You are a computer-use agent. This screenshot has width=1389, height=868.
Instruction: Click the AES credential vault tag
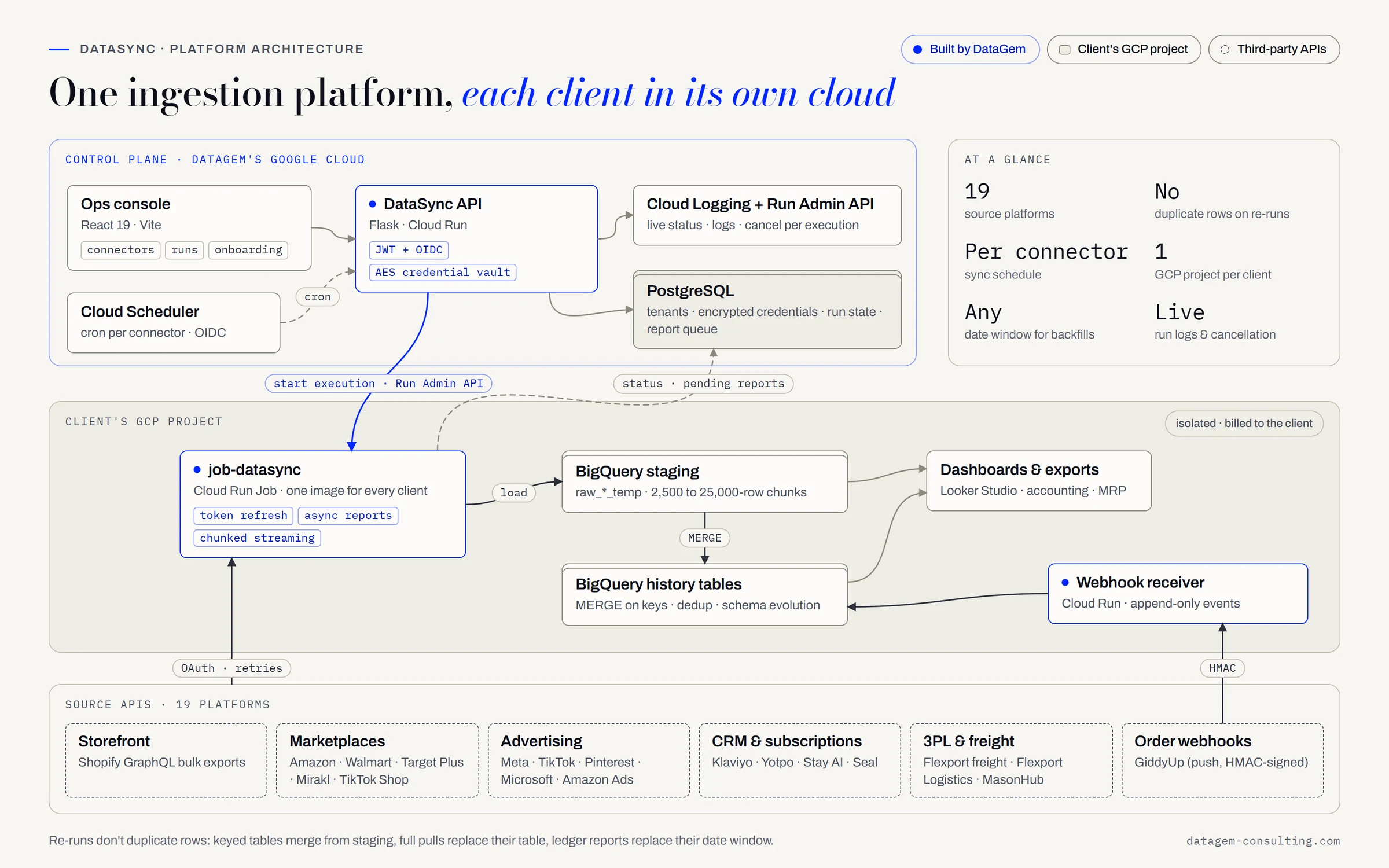point(443,273)
